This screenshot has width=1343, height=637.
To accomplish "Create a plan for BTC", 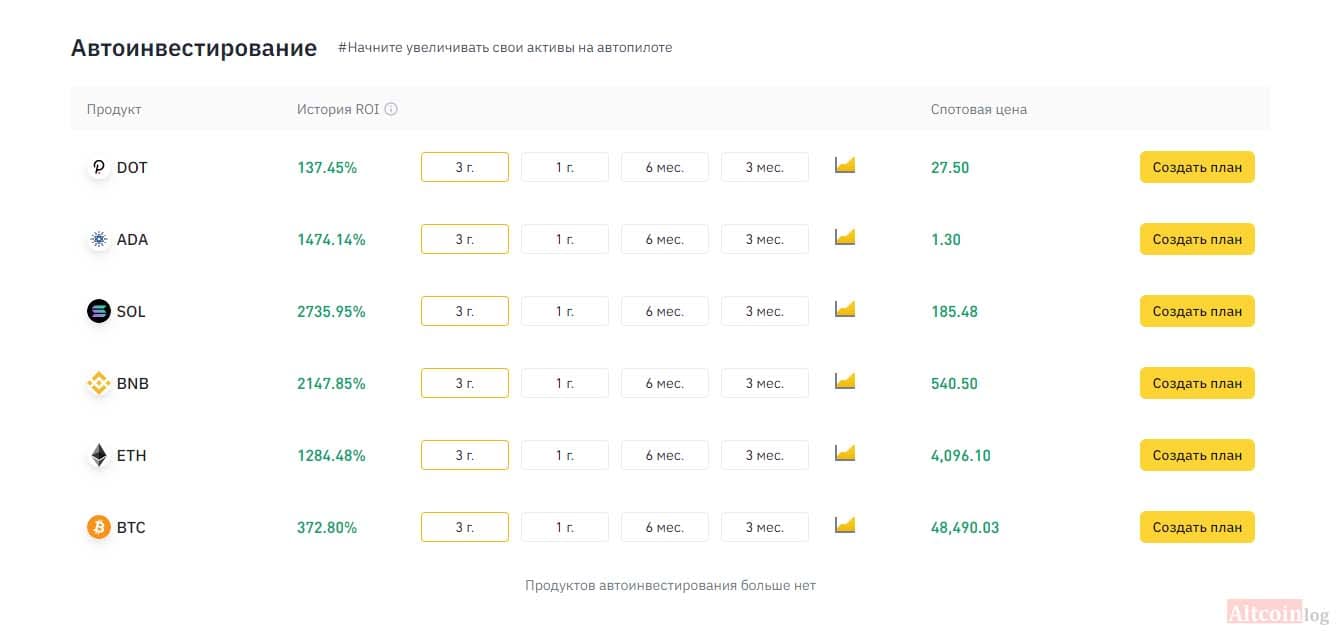I will [1197, 527].
